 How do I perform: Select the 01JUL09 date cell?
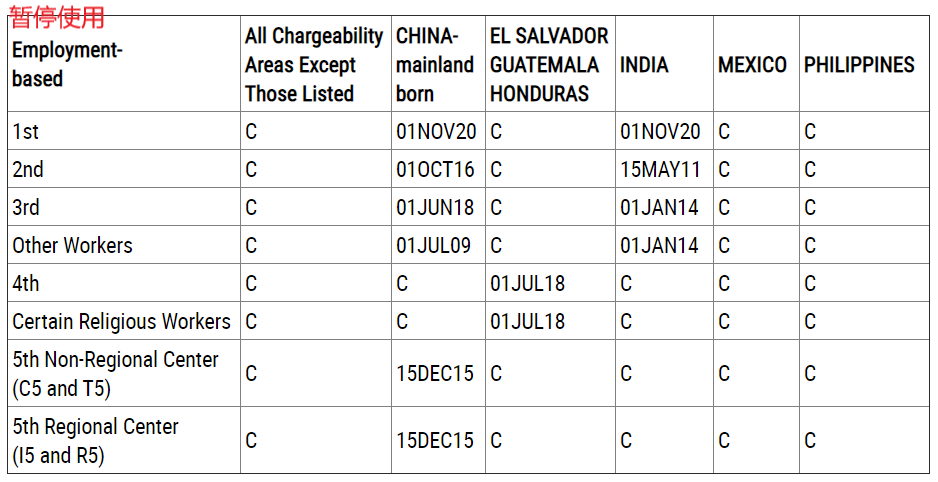[433, 246]
